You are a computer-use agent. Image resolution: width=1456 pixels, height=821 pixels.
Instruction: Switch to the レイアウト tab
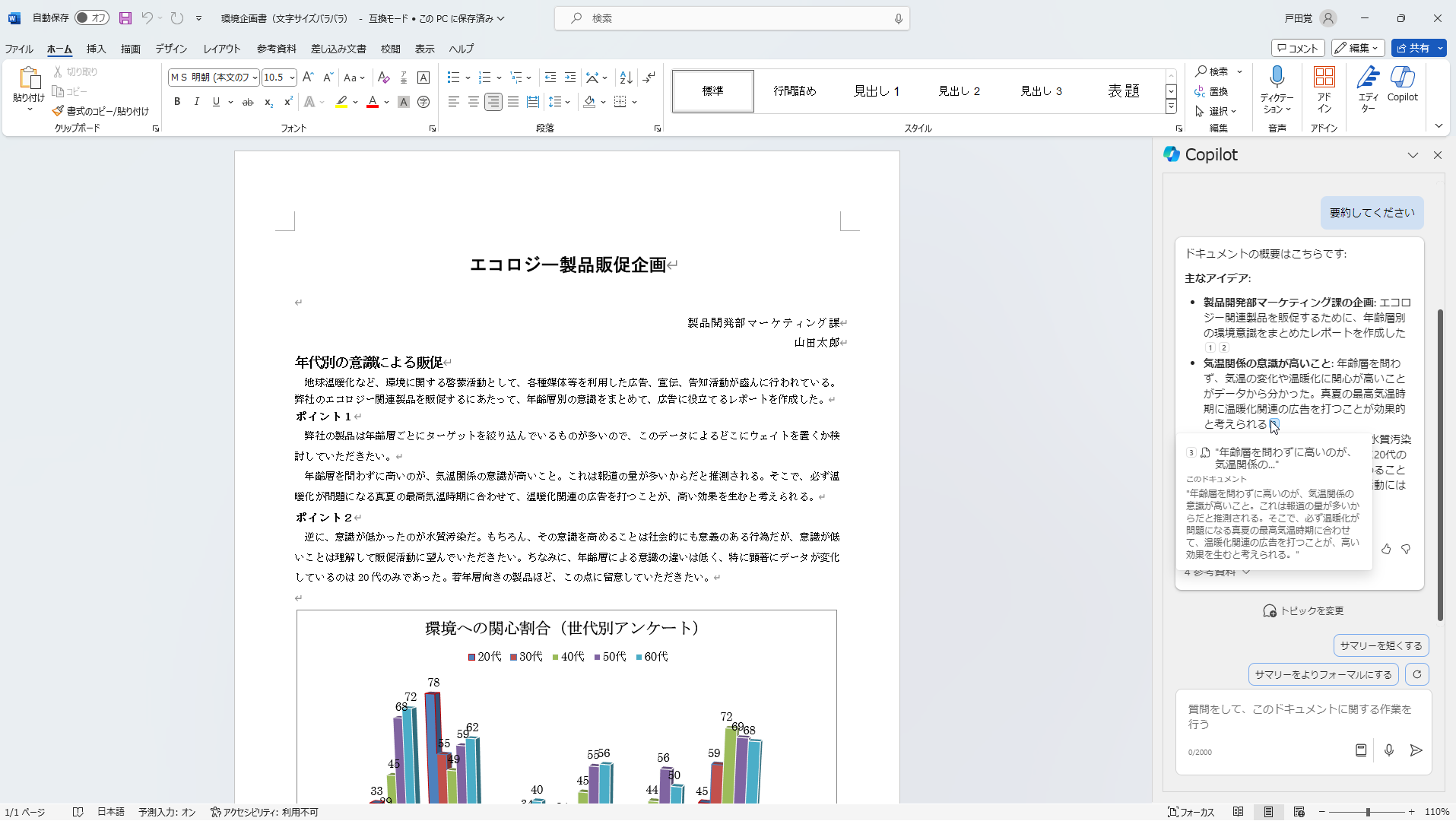point(221,49)
